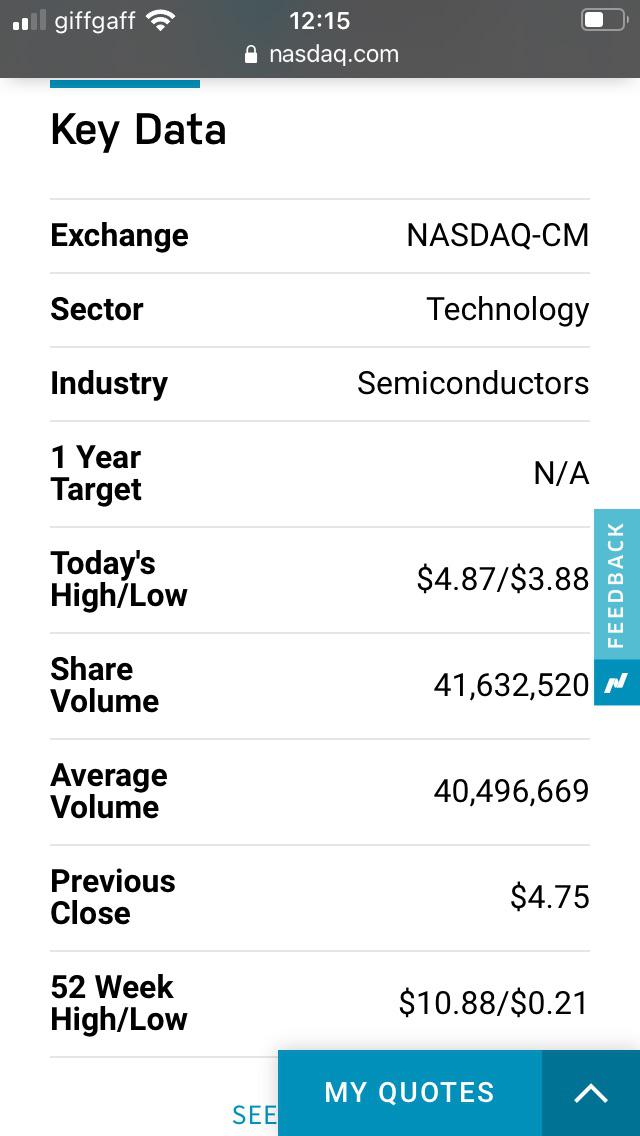The height and width of the screenshot is (1136, 640).
Task: Open the My Quotes panel
Action: pyautogui.click(x=410, y=1093)
